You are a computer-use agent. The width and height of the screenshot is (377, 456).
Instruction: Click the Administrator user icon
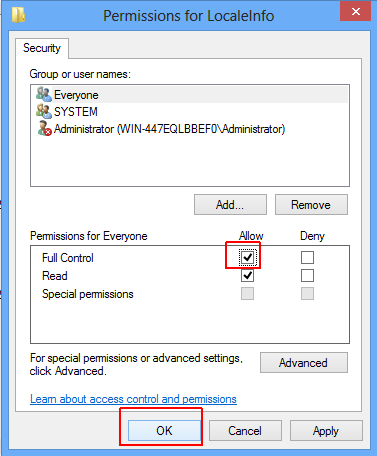coord(44,129)
